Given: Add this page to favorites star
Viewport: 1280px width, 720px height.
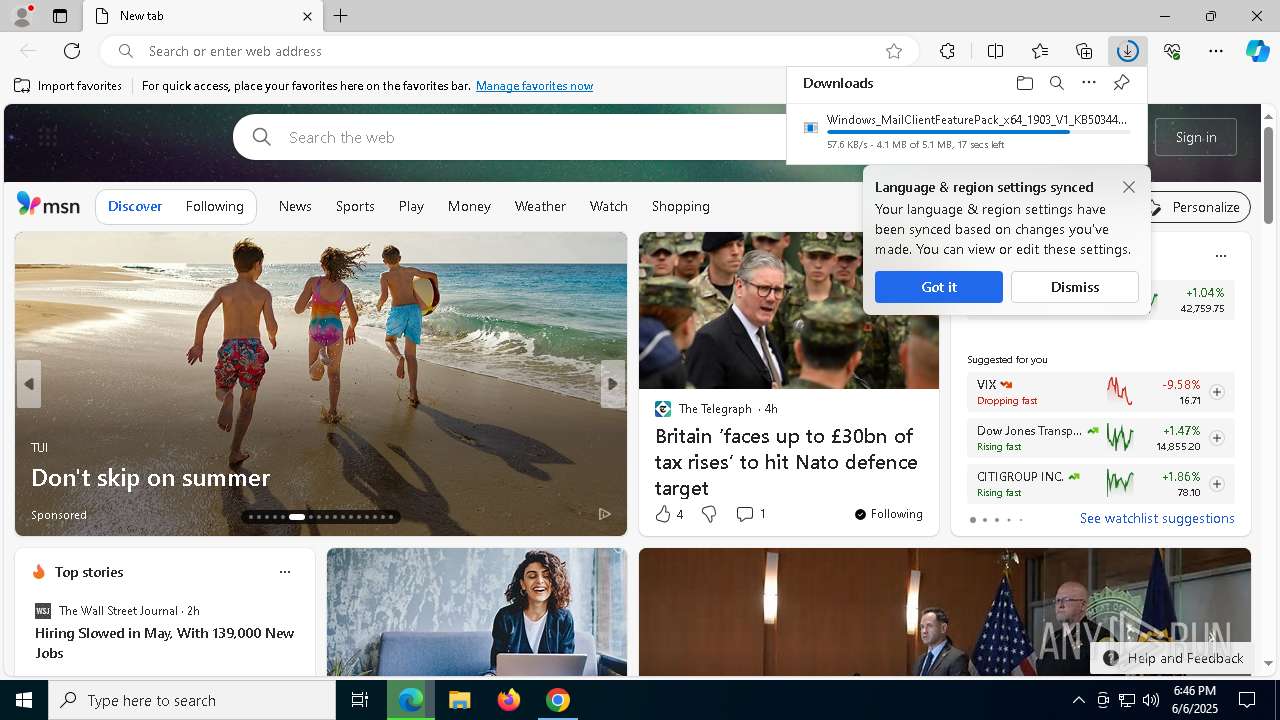Looking at the screenshot, I should [x=894, y=51].
